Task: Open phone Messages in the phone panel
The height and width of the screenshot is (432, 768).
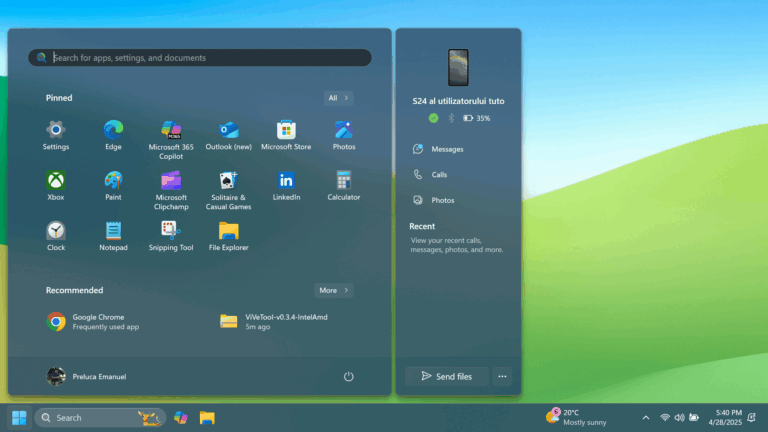Action: click(x=438, y=149)
